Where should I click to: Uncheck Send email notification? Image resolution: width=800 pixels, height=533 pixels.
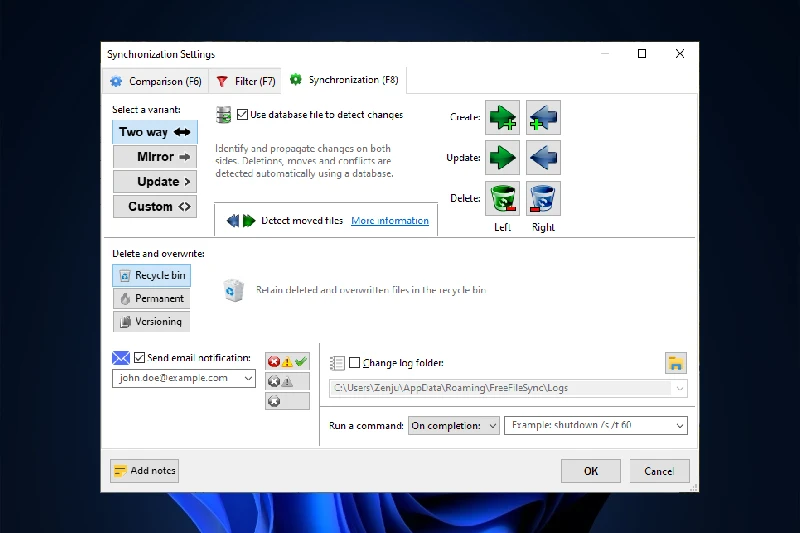click(x=139, y=358)
